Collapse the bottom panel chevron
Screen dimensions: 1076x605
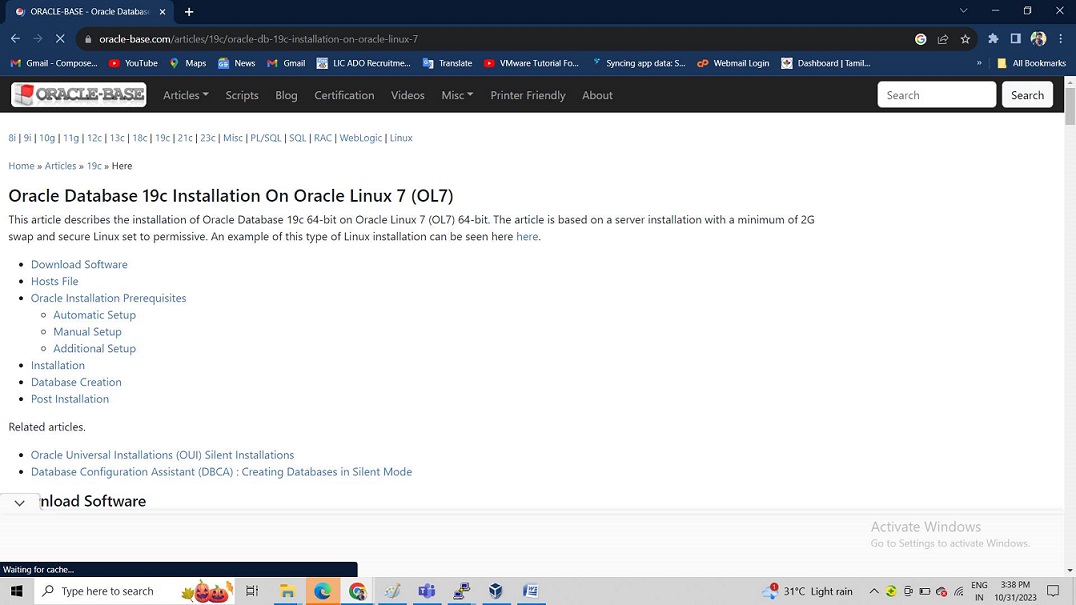pos(19,503)
